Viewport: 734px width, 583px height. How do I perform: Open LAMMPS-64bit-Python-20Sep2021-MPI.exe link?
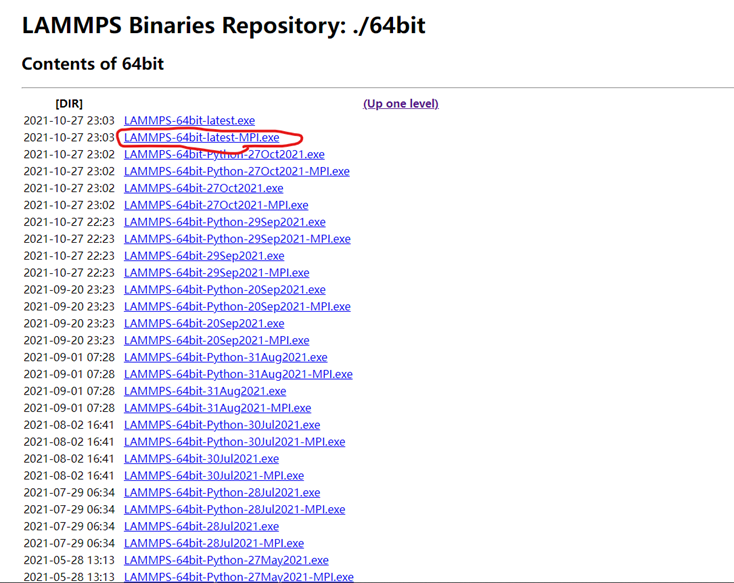(x=237, y=306)
